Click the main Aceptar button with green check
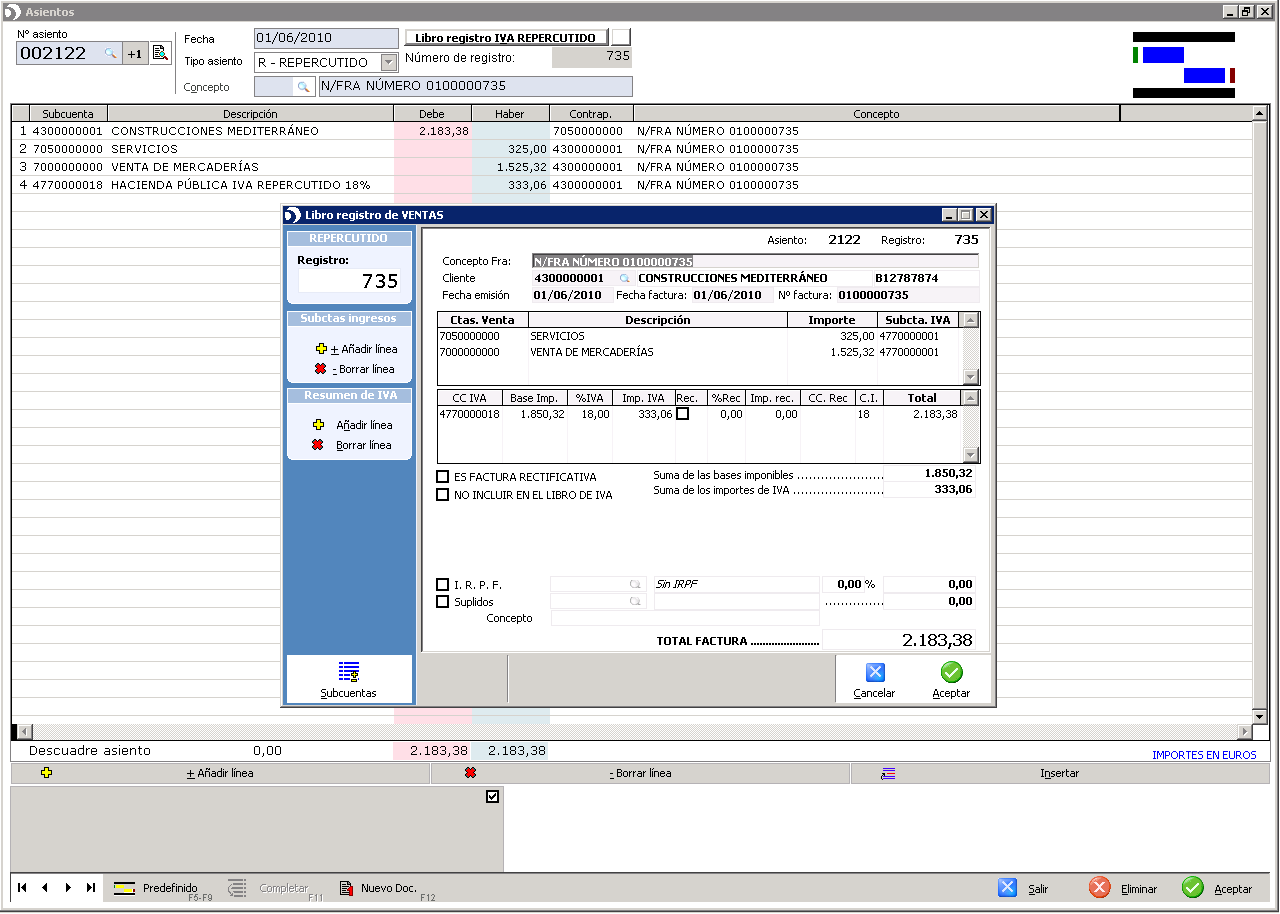The width and height of the screenshot is (1280, 914). point(1217,888)
